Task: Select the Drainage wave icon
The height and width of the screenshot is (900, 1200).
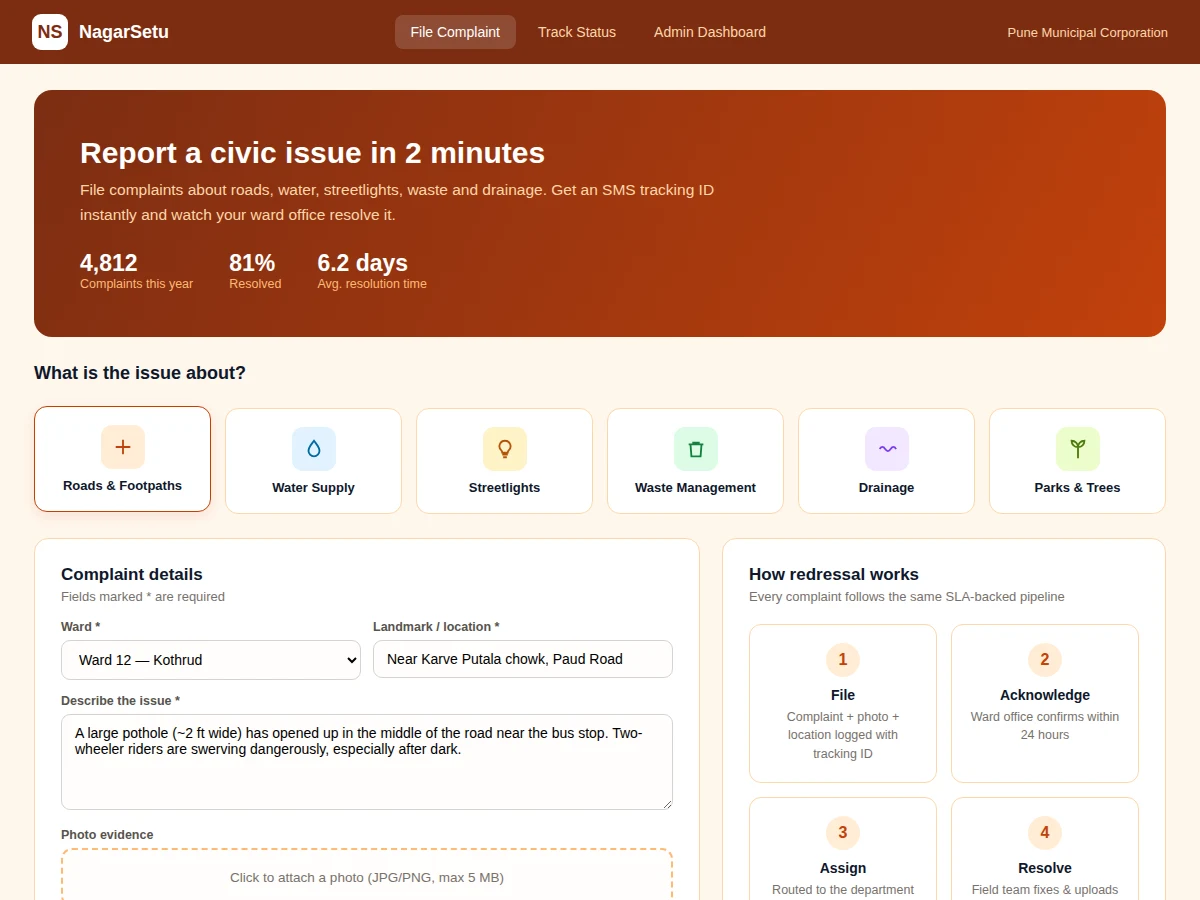Action: pyautogui.click(x=887, y=449)
